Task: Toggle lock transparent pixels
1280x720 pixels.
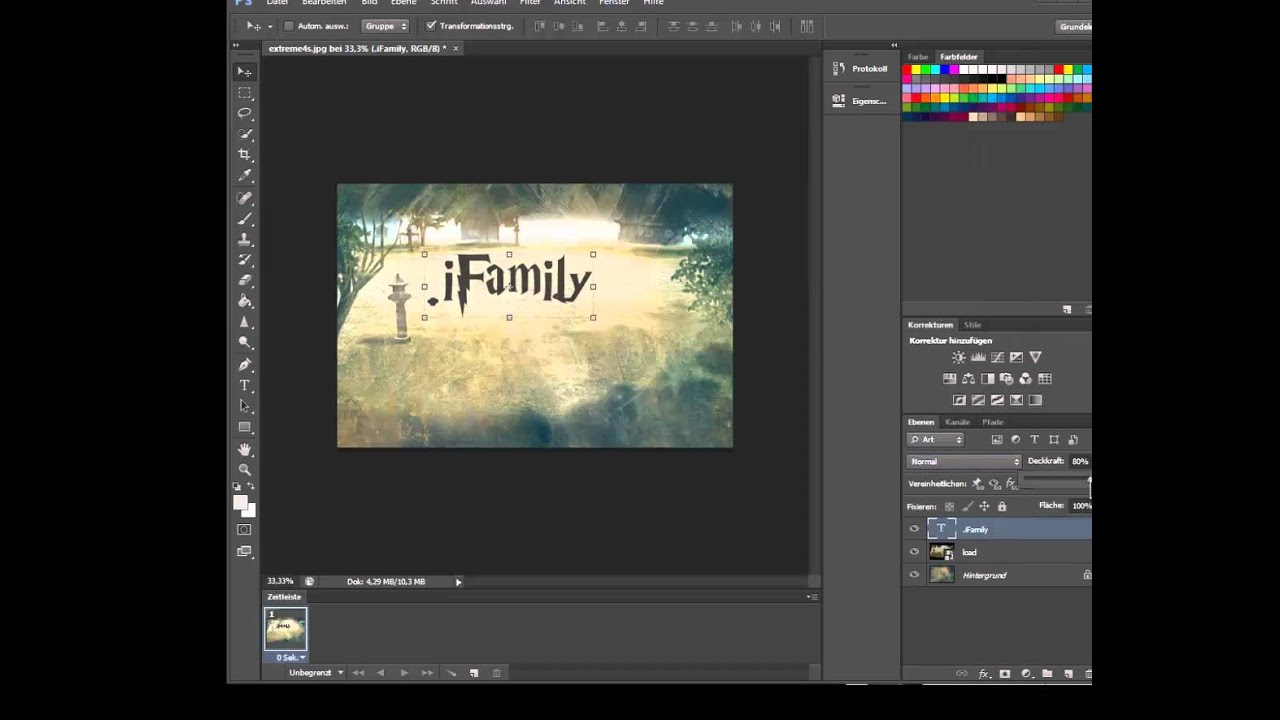Action: 949,507
